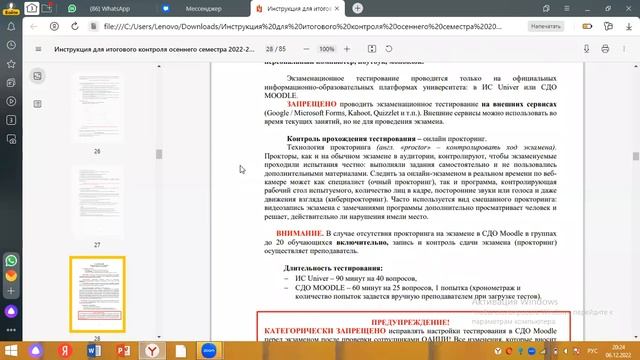This screenshot has width=640, height=360.
Task: Launch Alice assistant in sidebar
Action: [x=11, y=311]
